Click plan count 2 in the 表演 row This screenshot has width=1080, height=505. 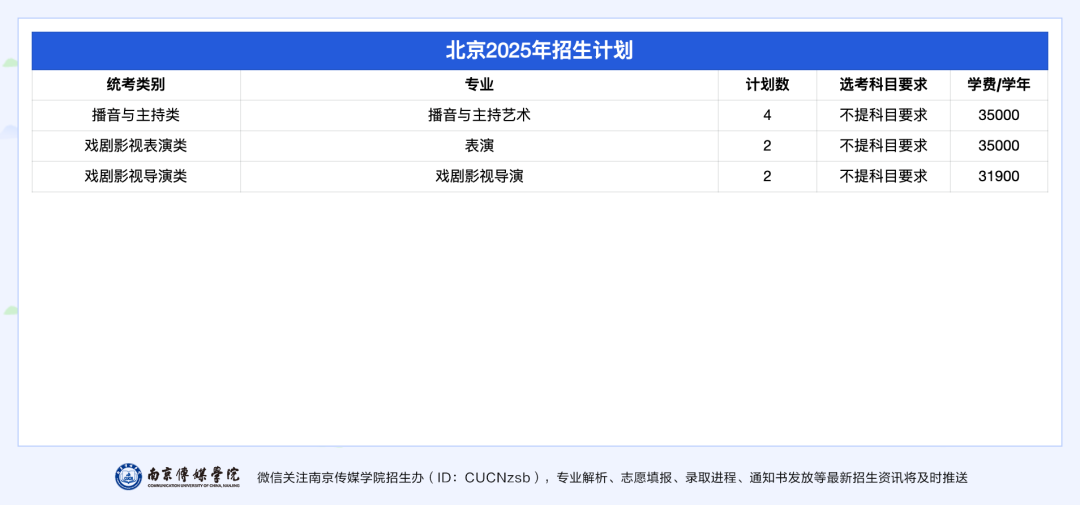767,145
